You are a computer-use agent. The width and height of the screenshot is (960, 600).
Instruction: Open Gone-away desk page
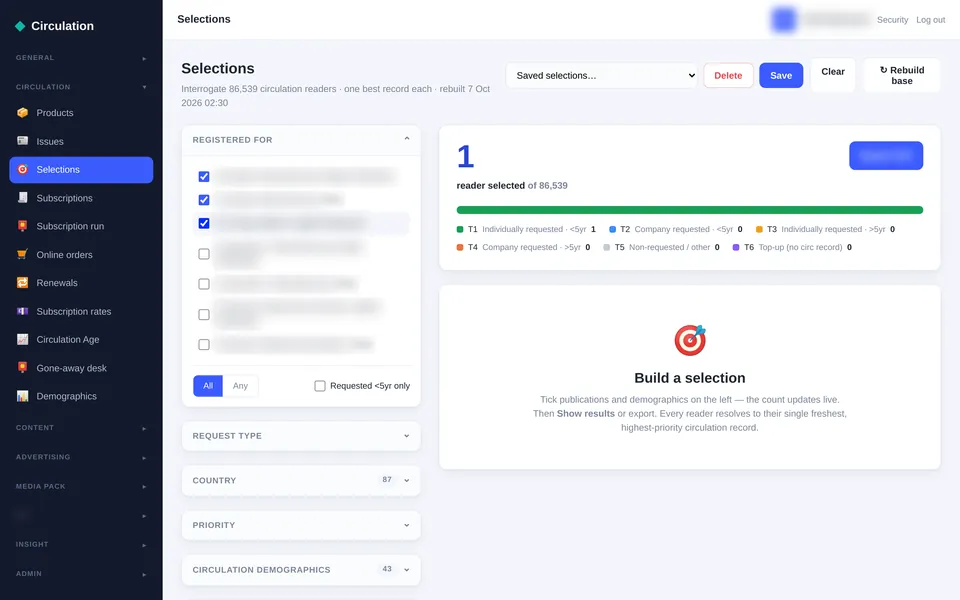click(x=81, y=367)
